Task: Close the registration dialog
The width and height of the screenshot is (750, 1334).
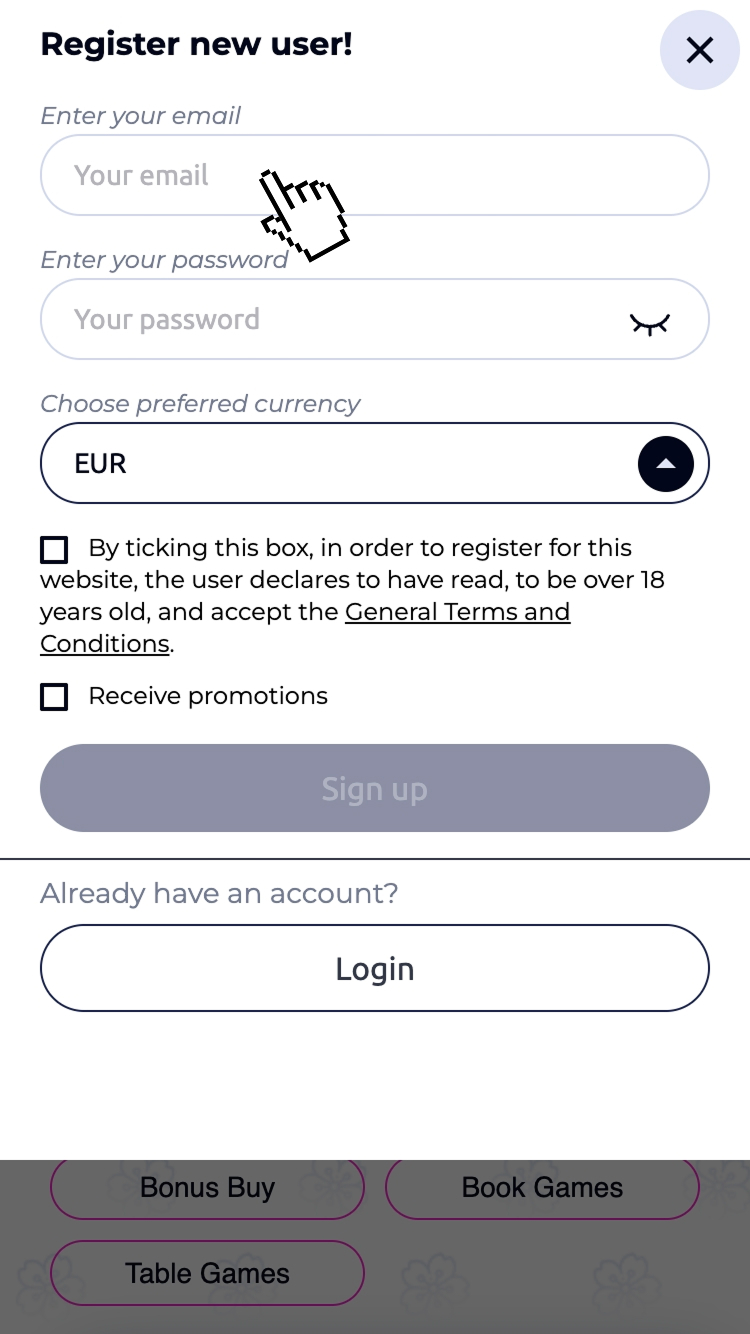Action: [x=699, y=50]
